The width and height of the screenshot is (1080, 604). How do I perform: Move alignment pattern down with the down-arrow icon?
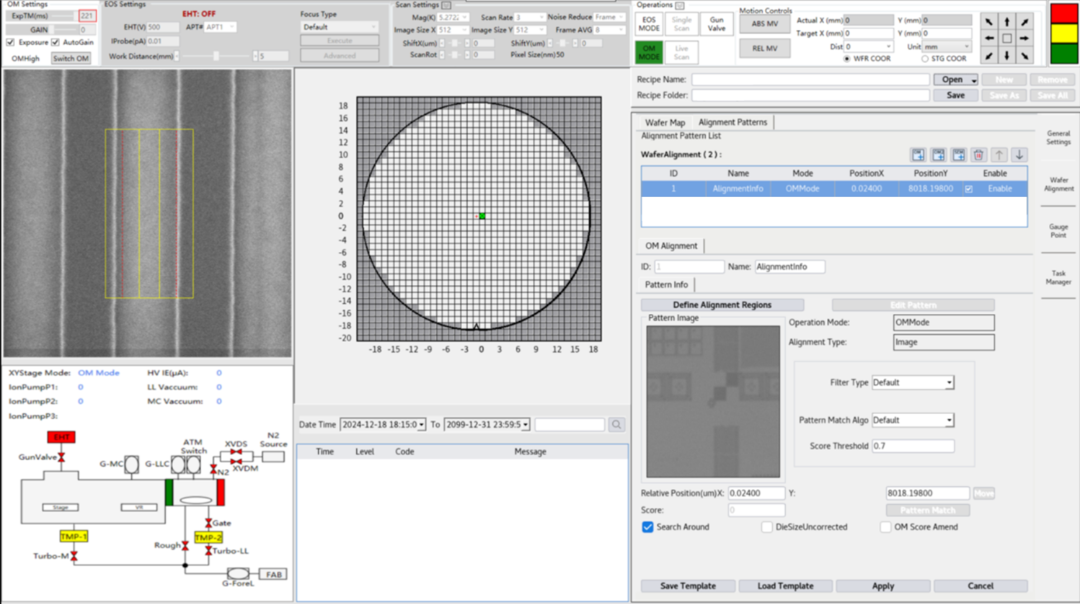1019,154
